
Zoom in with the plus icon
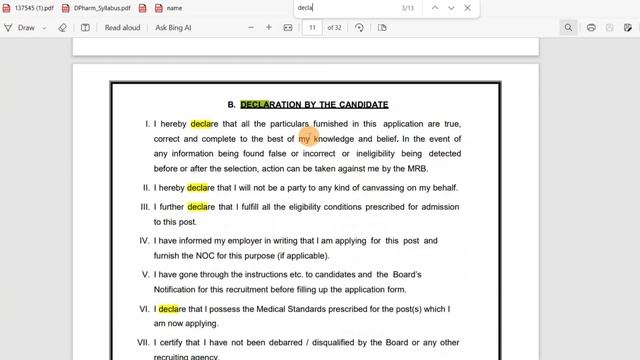(269, 27)
